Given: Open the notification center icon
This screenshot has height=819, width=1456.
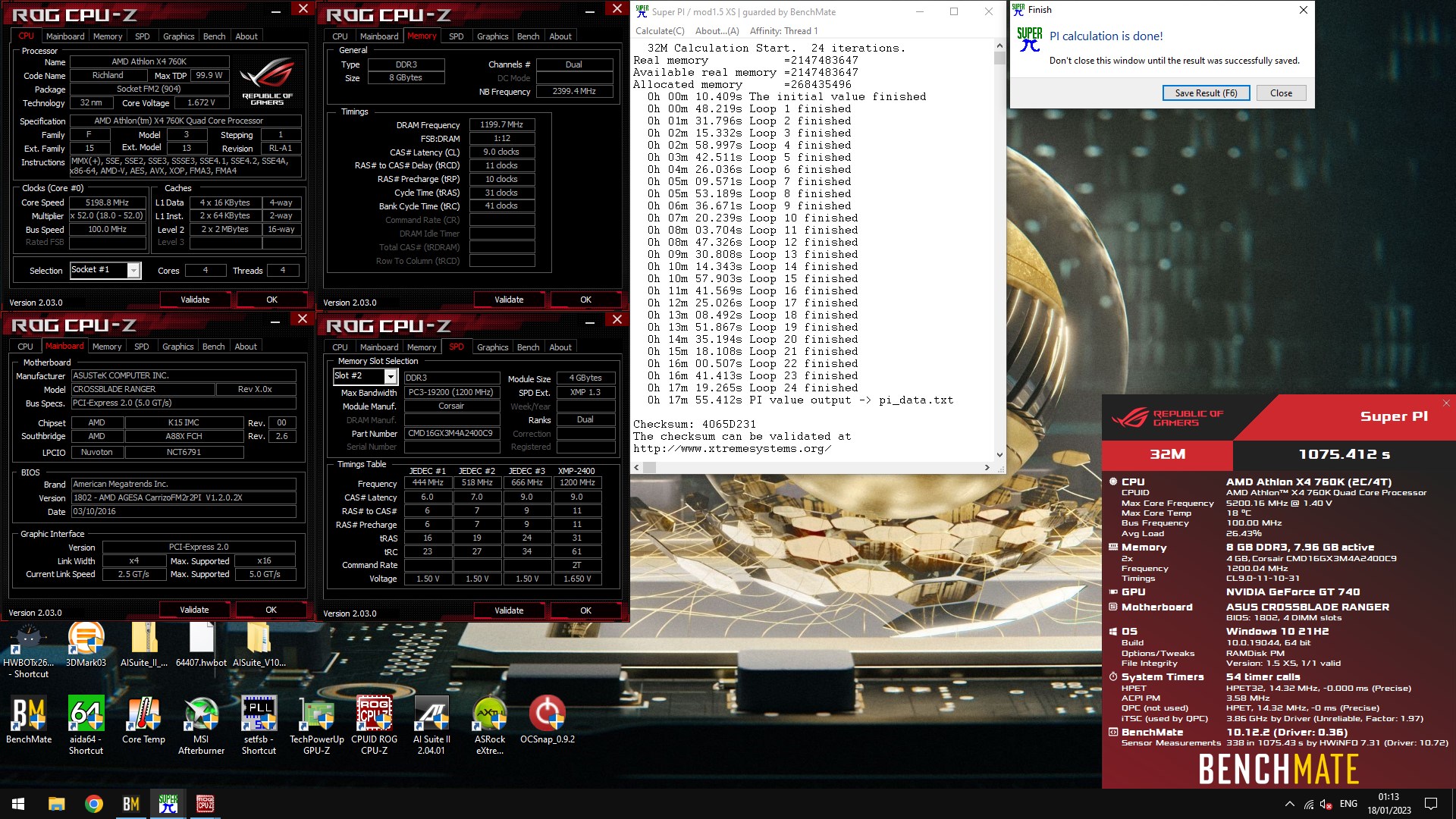Looking at the screenshot, I should click(1431, 804).
